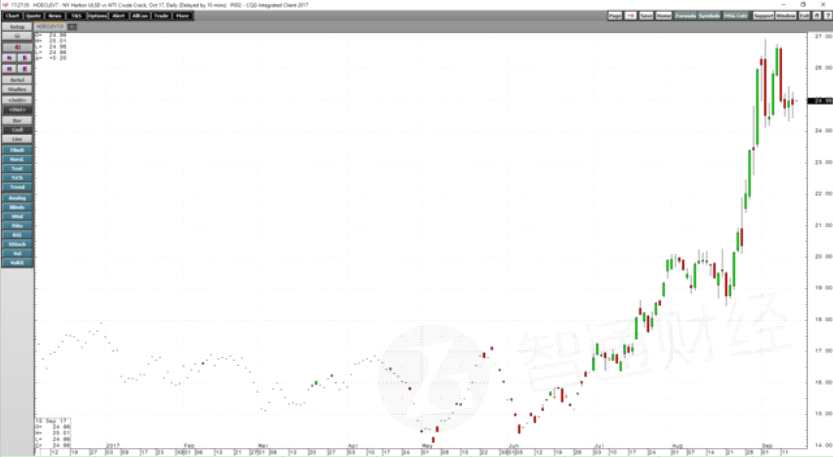Open the Symbols lookup button
Screen dimensions: 833x457
709,16
